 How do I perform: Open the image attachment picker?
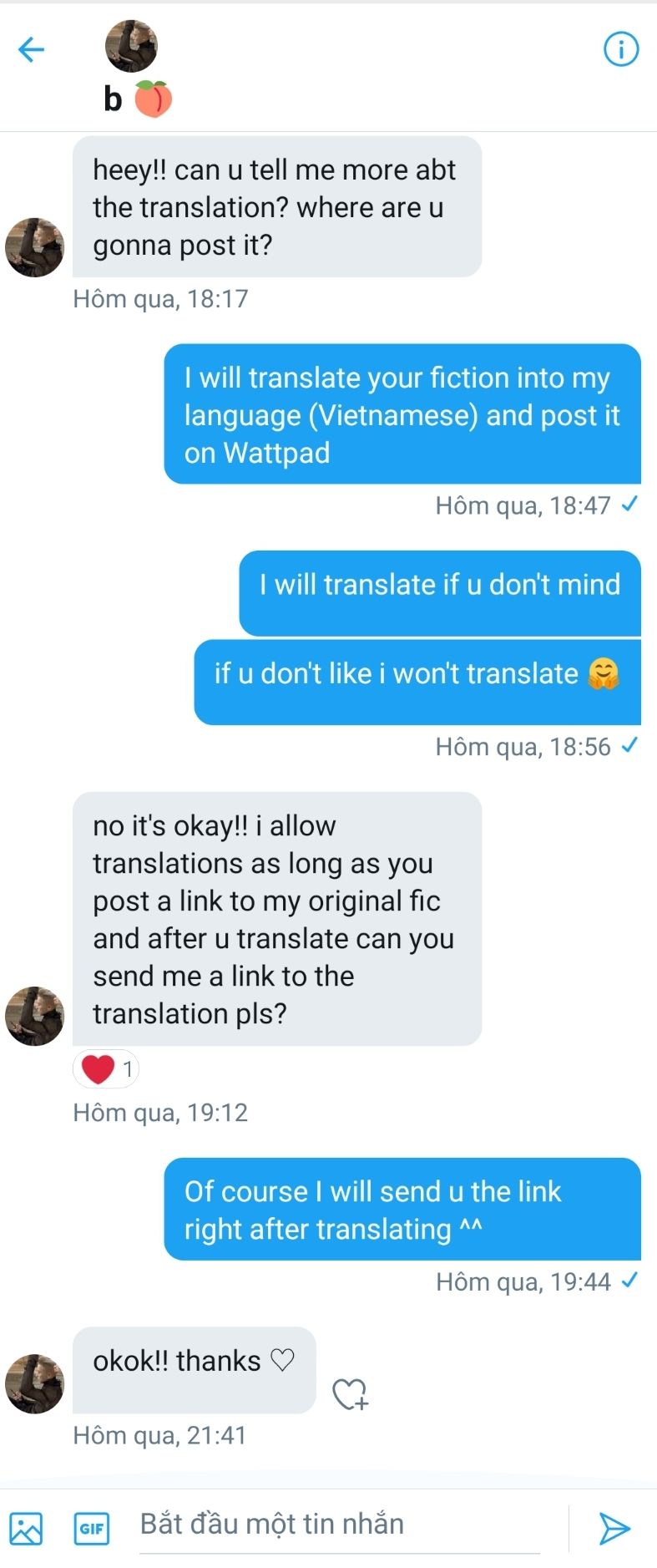(26, 1529)
